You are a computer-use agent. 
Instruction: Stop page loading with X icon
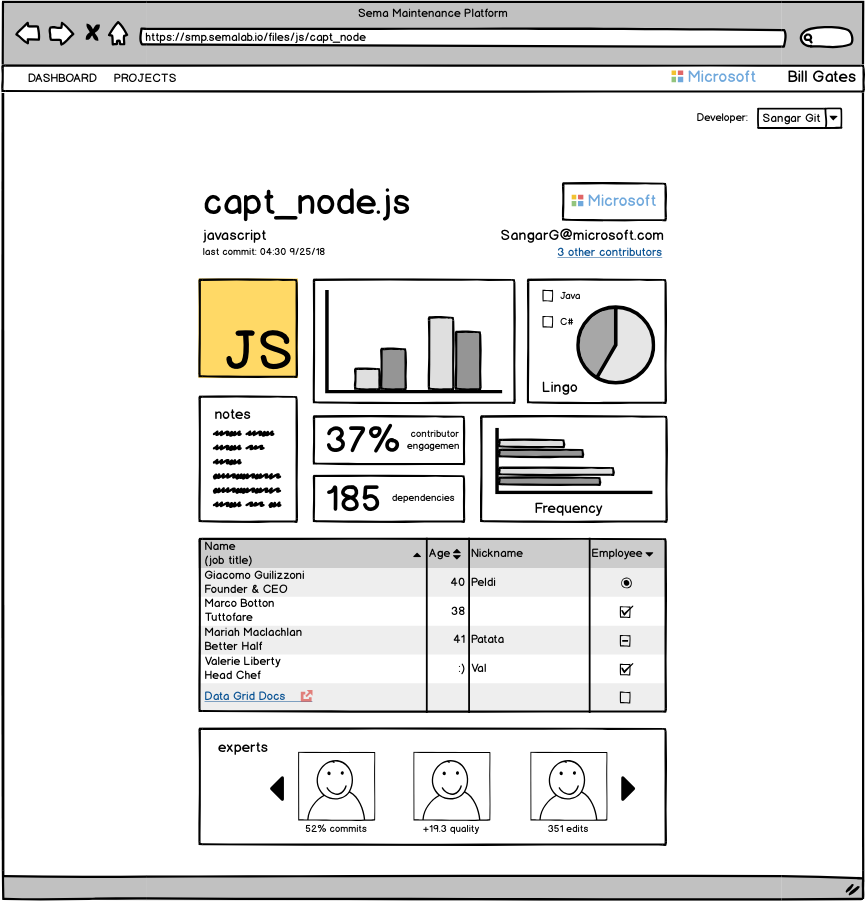(x=92, y=32)
